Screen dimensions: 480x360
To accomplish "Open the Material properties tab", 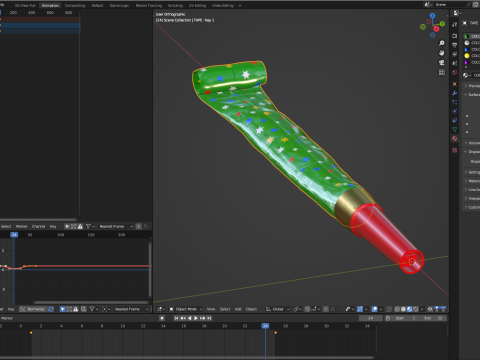I will [455, 138].
